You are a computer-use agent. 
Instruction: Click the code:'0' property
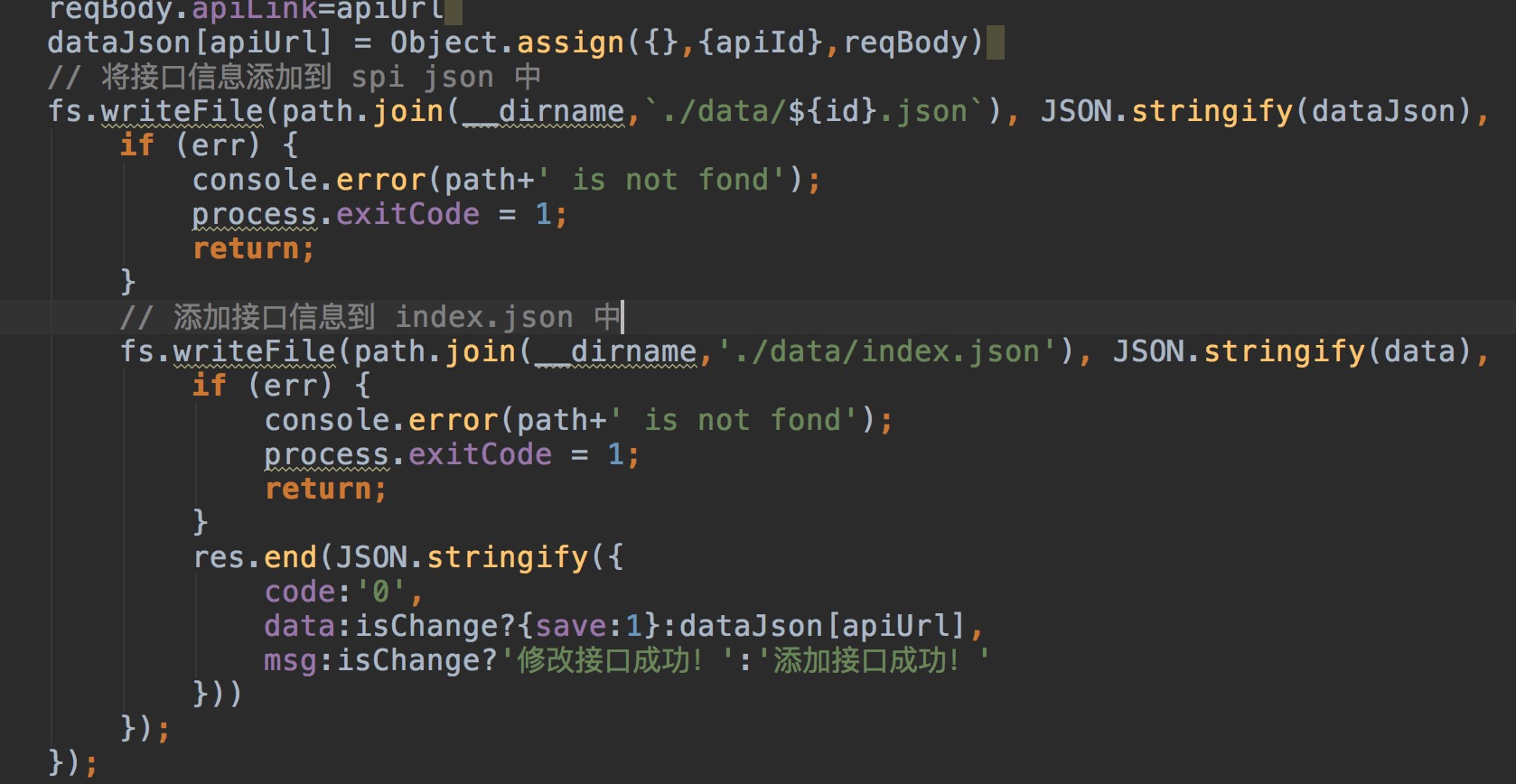[x=335, y=592]
